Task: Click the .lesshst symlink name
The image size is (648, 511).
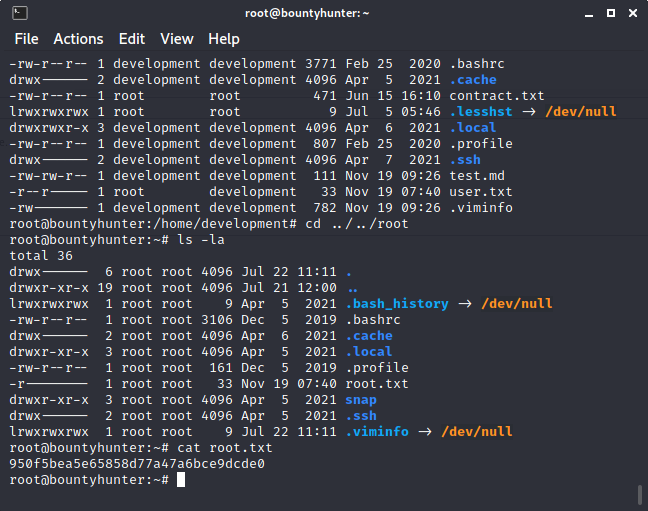Action: point(481,112)
